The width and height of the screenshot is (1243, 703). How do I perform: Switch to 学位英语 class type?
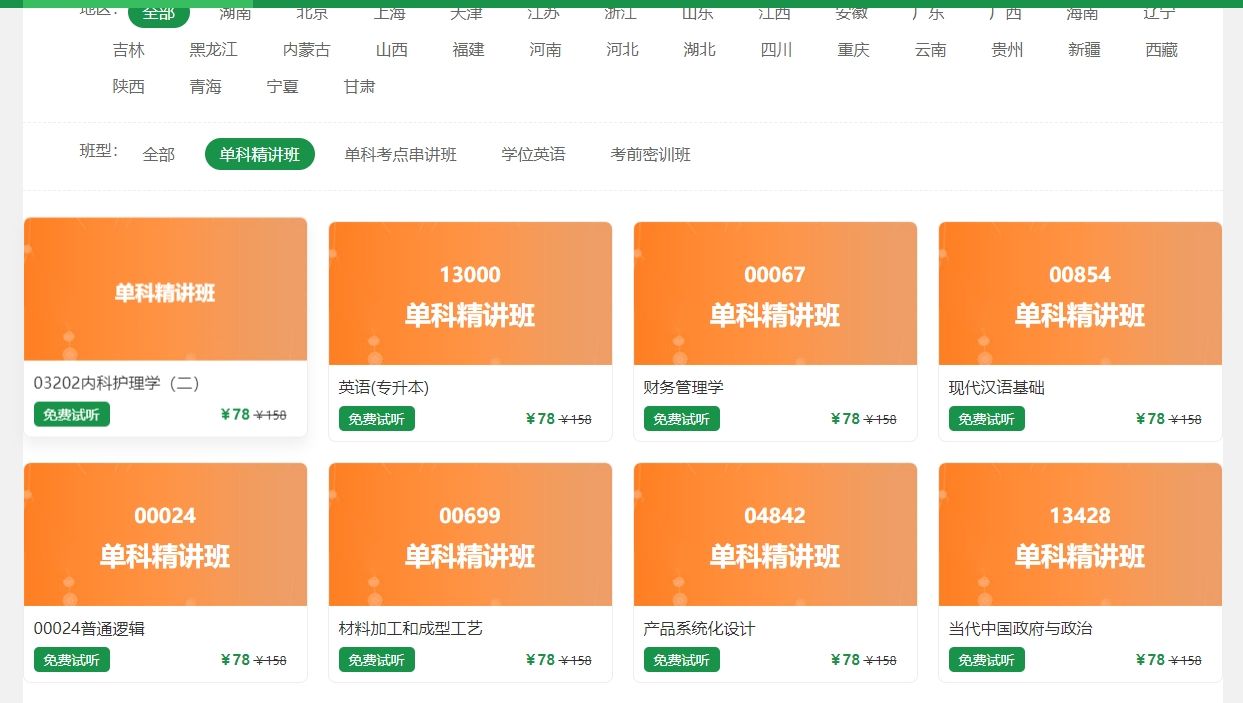point(533,154)
